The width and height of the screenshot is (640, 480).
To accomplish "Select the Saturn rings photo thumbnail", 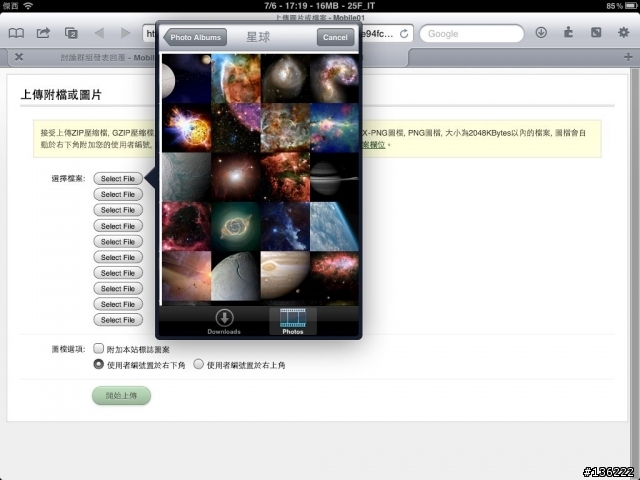I will pos(334,177).
